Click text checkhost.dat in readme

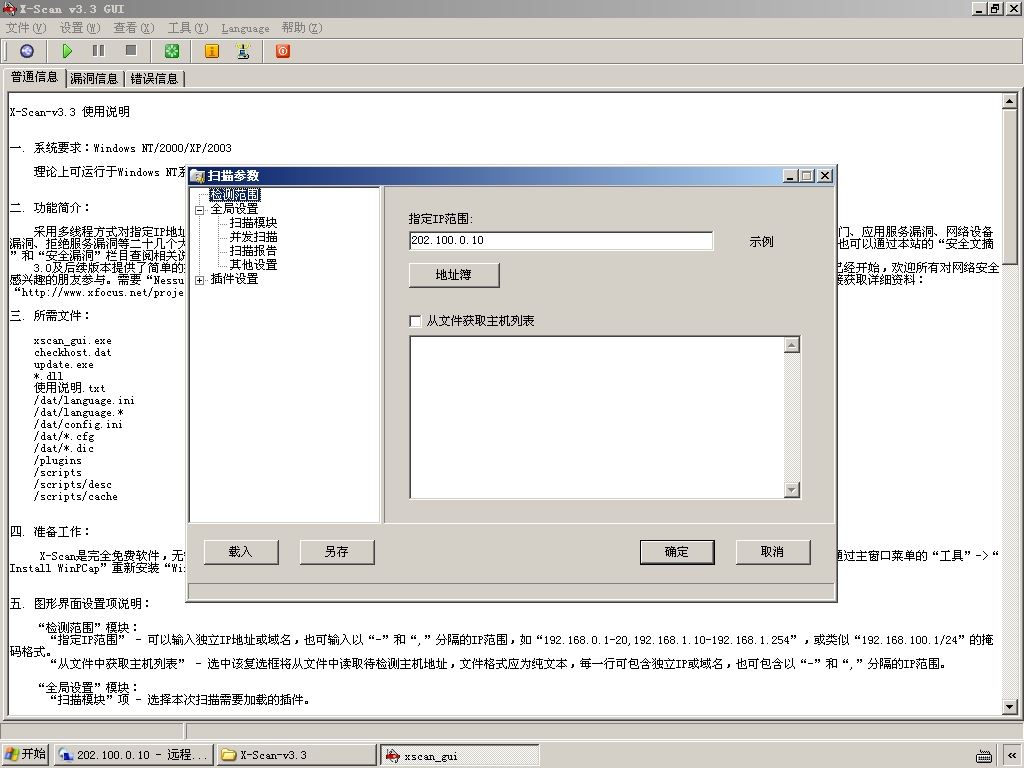click(72, 352)
